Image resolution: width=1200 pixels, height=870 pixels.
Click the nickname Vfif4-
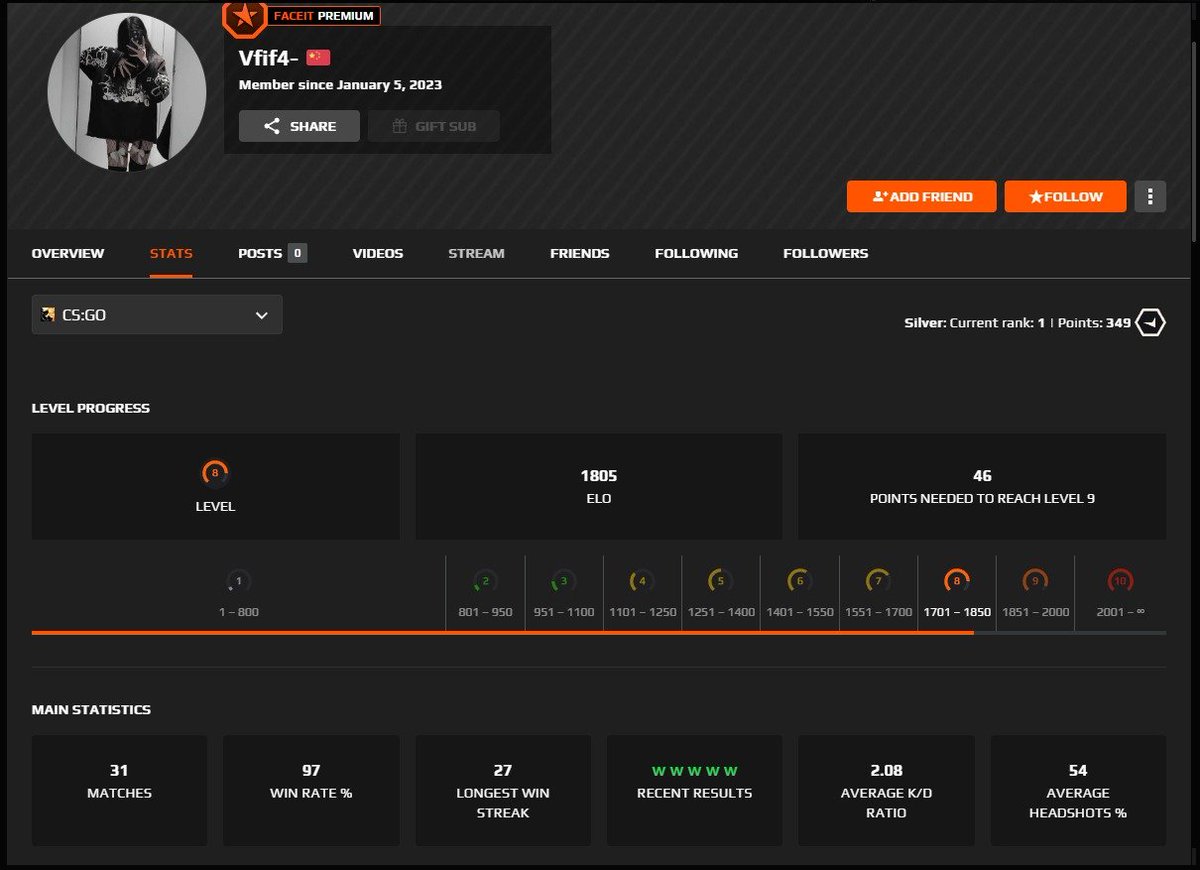click(269, 57)
